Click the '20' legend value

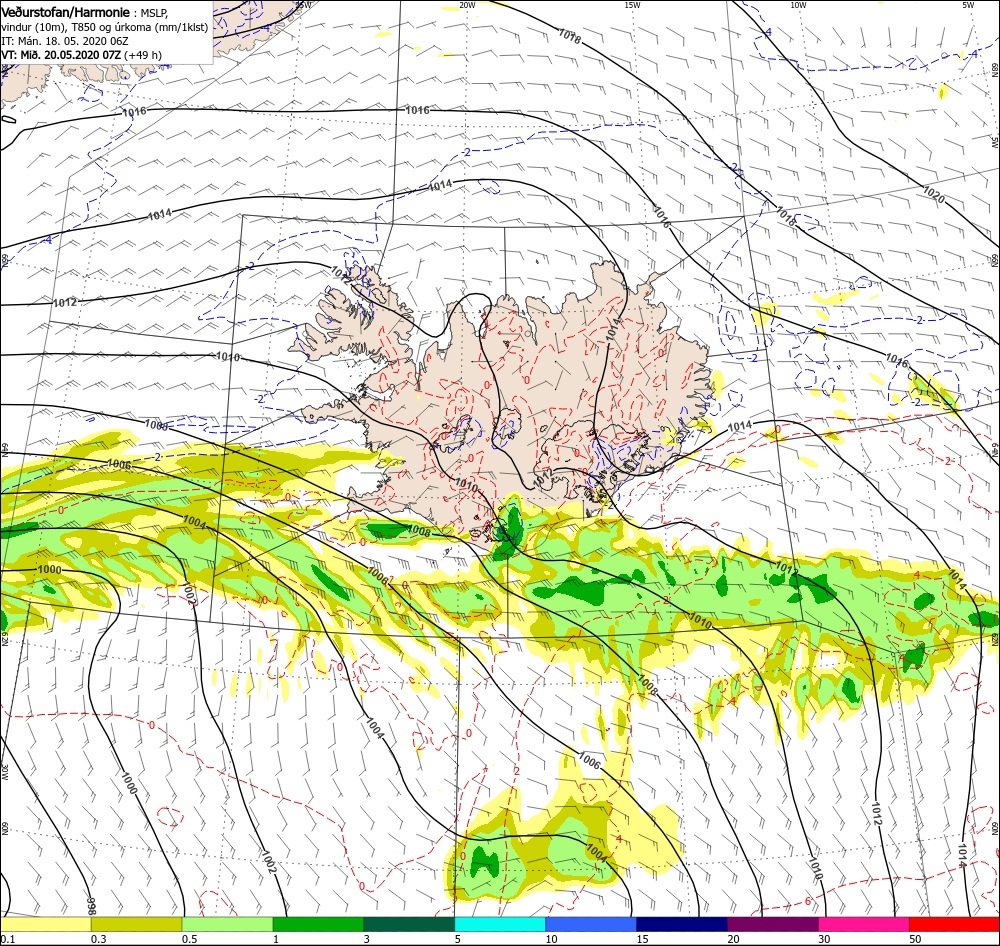pyautogui.click(x=733, y=939)
